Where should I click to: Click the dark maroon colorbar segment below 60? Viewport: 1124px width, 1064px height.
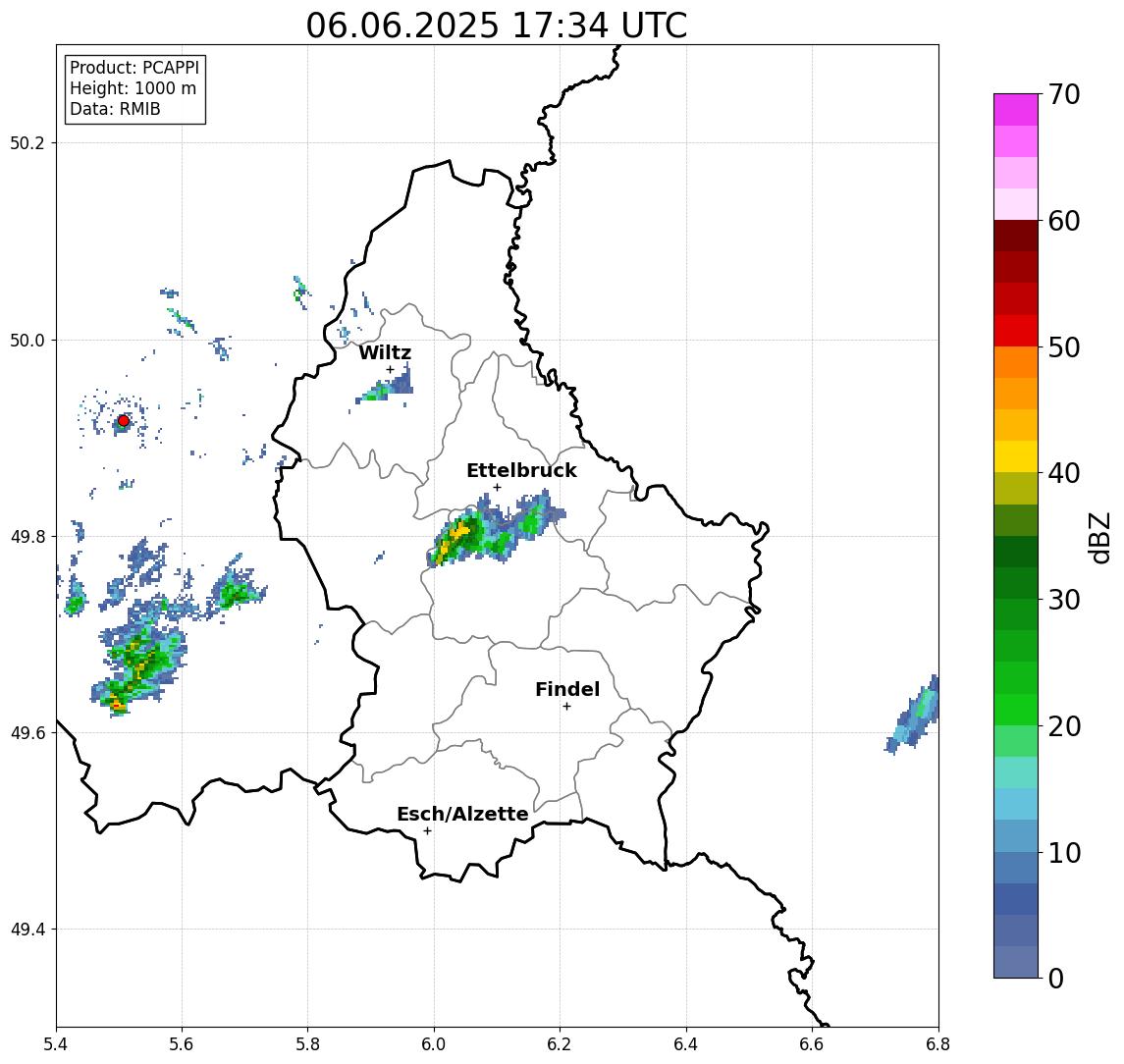[x=1016, y=236]
